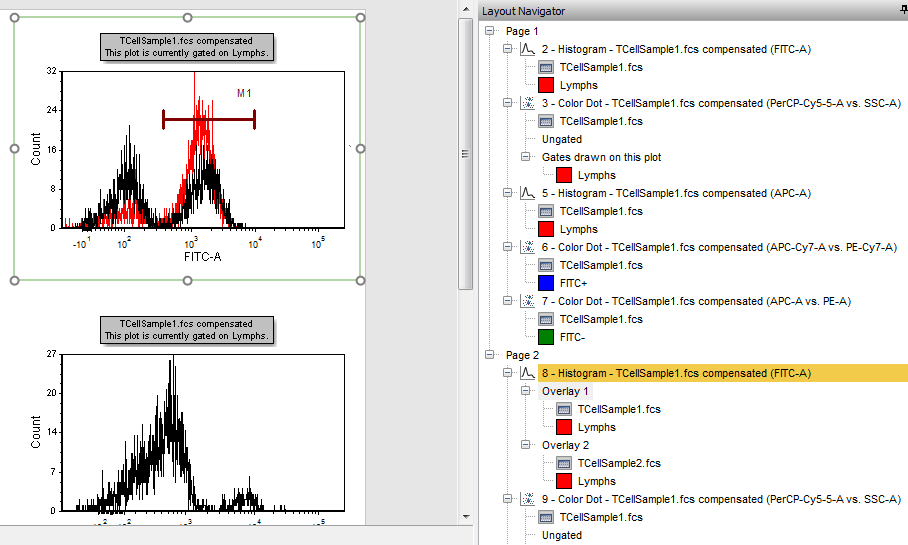Click histogram icon of plot 2 FITC-A
This screenshot has width=908, height=545.
tap(528, 49)
